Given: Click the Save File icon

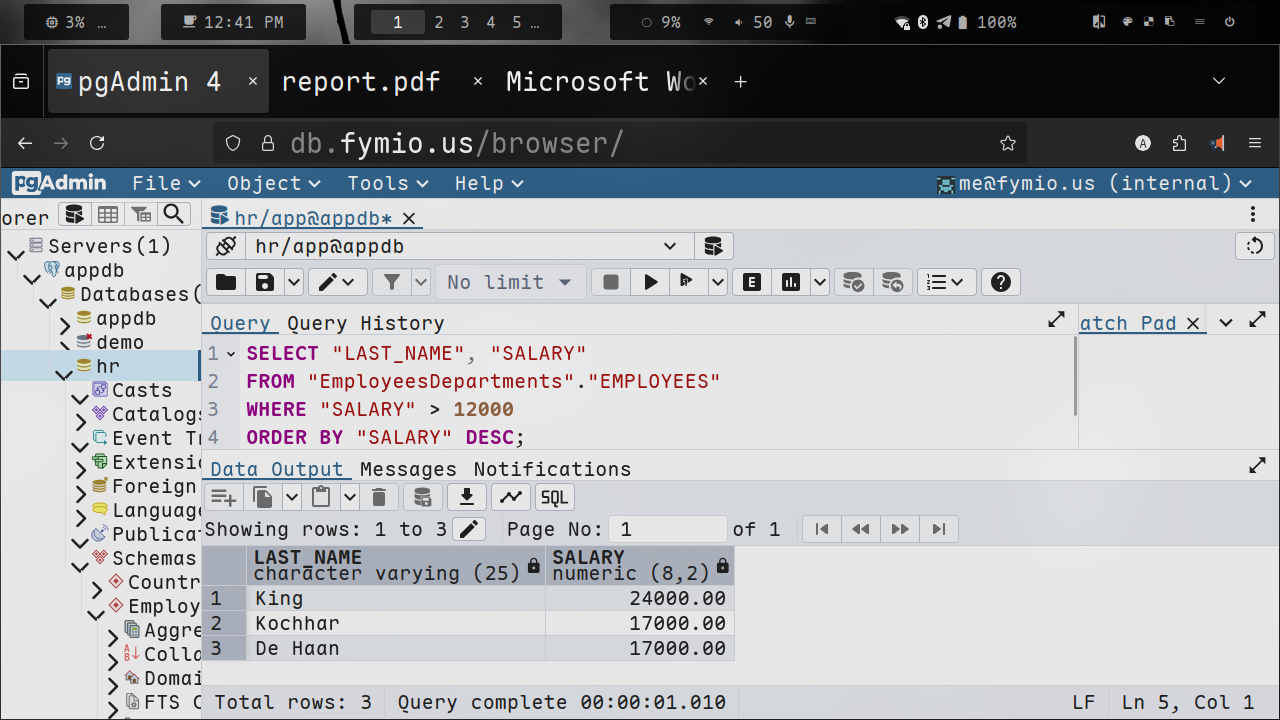Looking at the screenshot, I should [264, 282].
